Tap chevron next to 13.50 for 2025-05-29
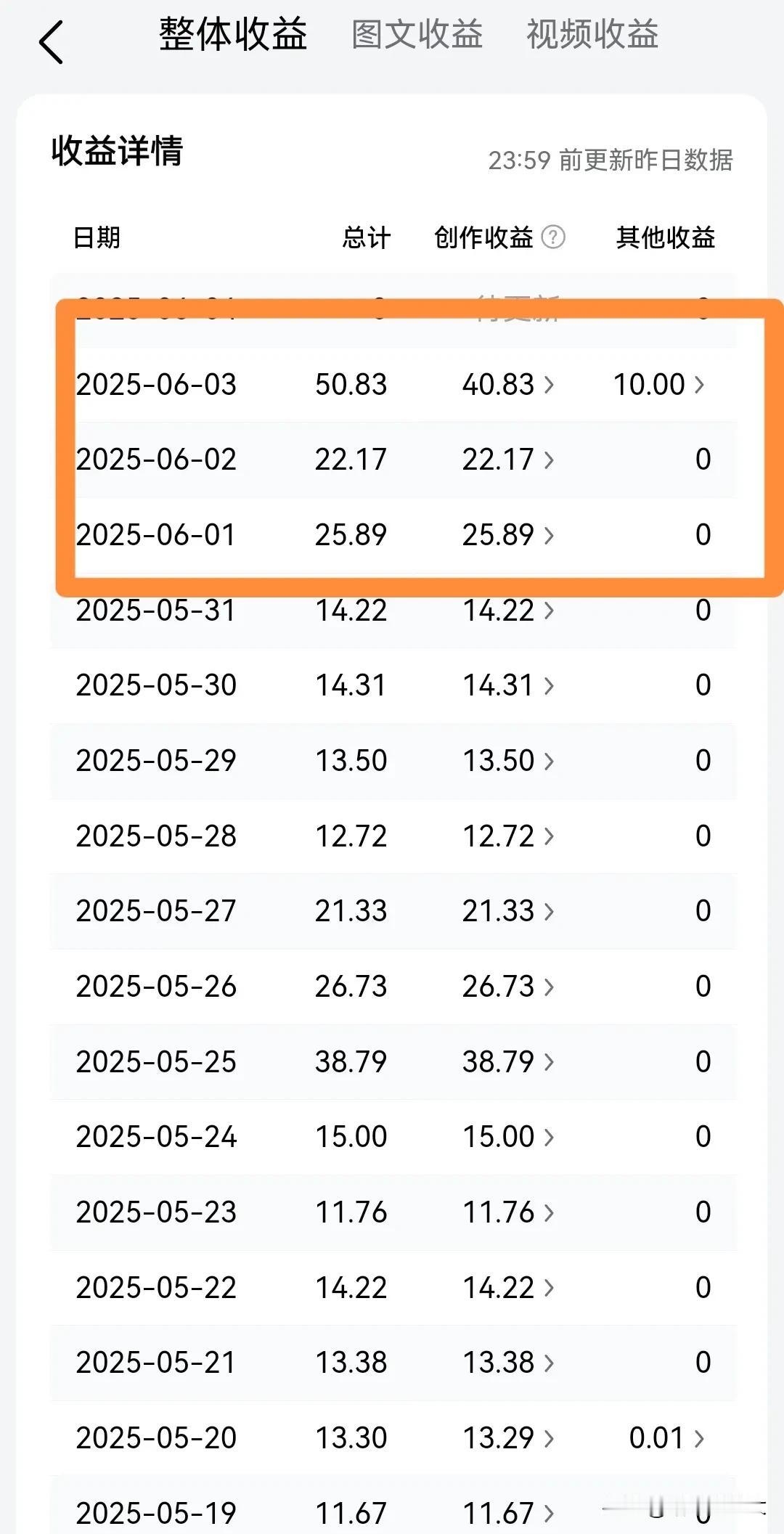 click(x=549, y=761)
